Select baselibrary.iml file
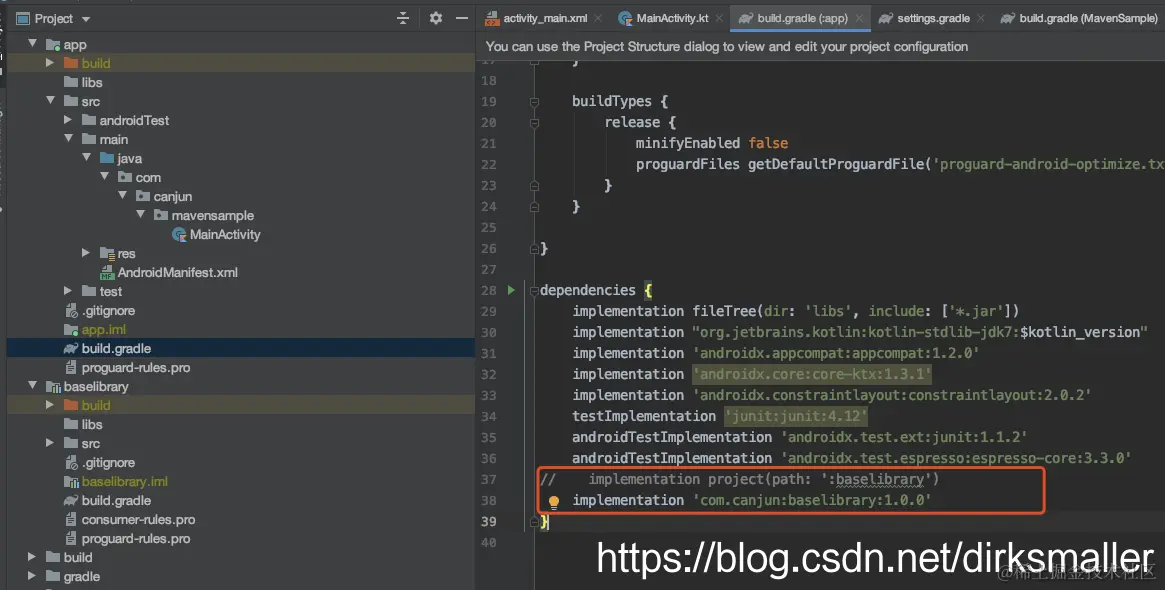The height and width of the screenshot is (590, 1165). tap(125, 482)
